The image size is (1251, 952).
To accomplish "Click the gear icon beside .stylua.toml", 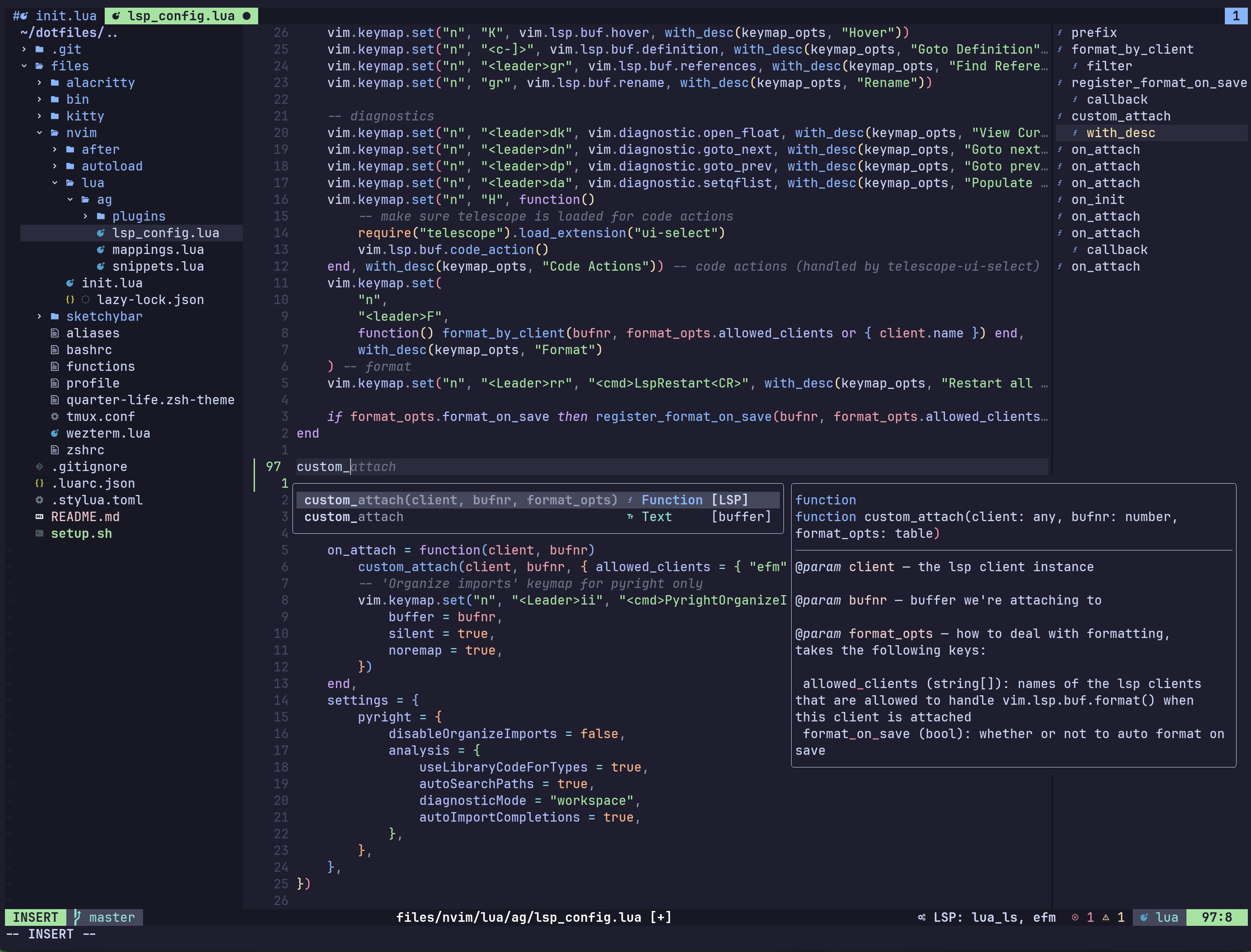I will (39, 500).
